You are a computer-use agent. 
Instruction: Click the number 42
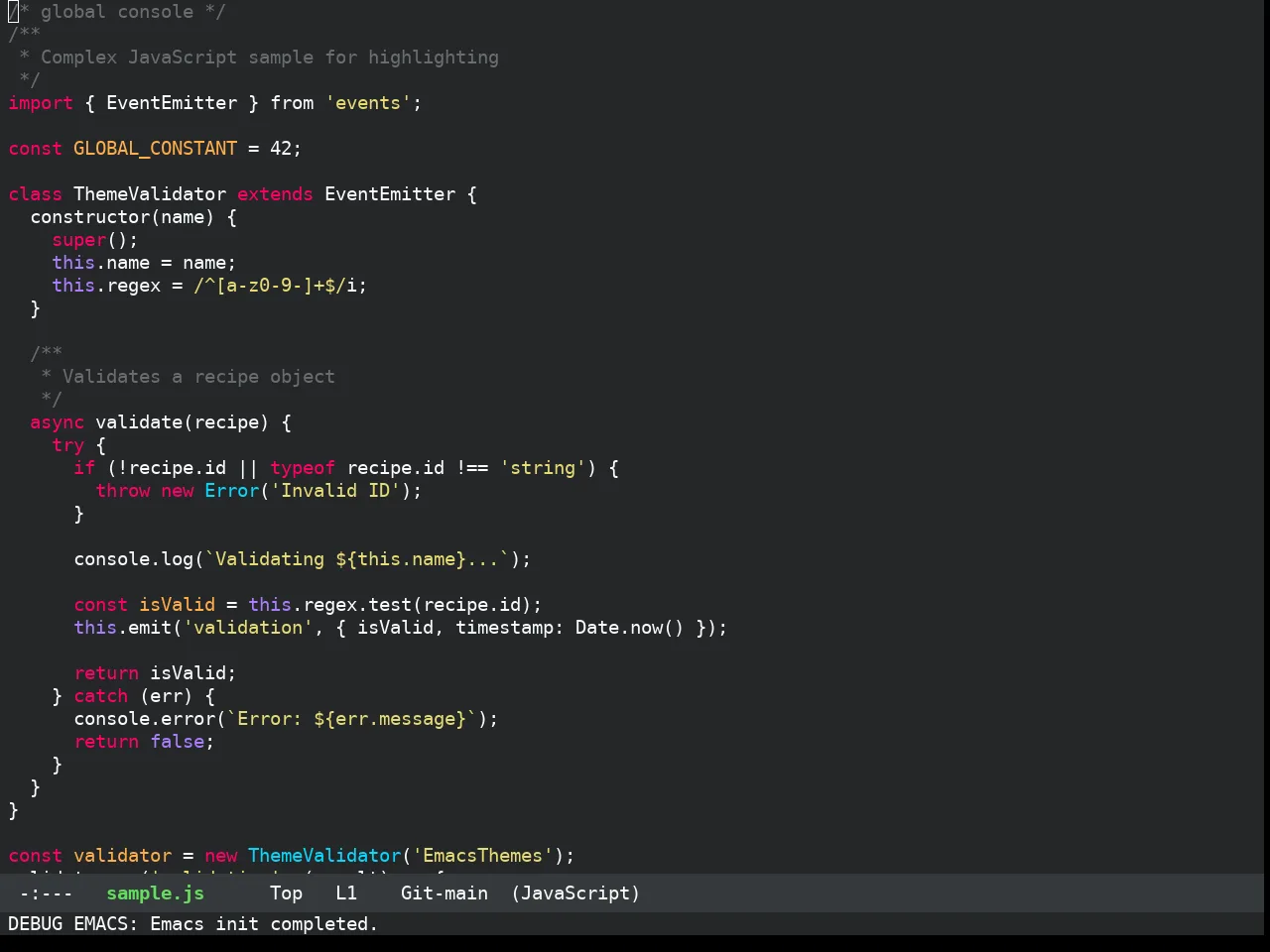(x=281, y=149)
